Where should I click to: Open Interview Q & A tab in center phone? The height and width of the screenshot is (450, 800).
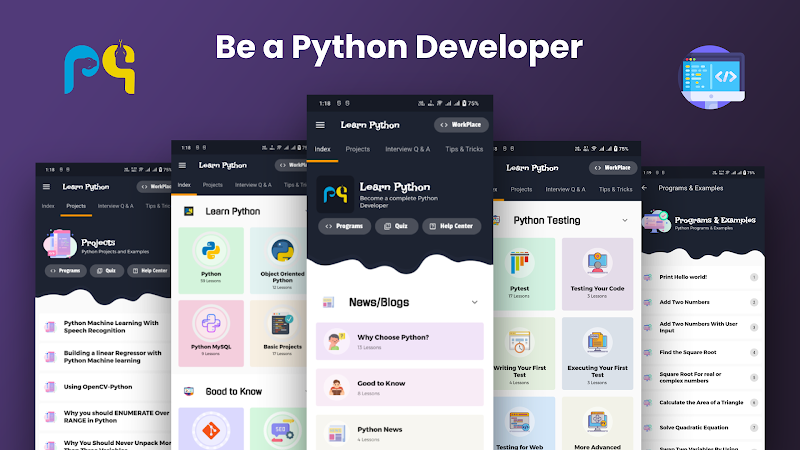click(408, 149)
